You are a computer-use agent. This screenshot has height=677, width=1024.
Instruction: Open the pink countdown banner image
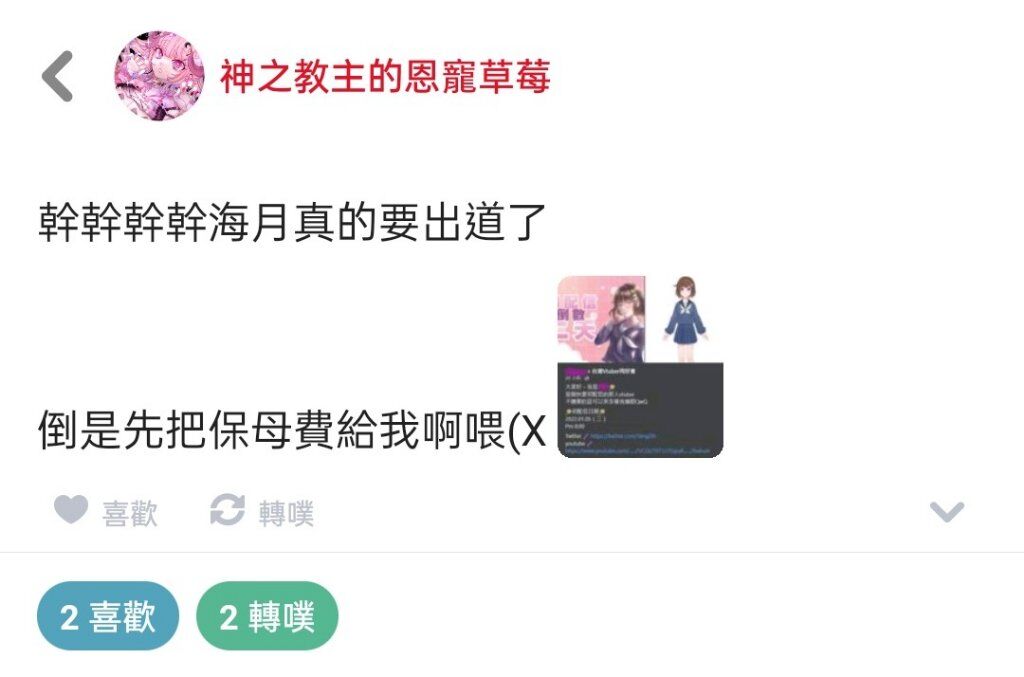click(x=601, y=319)
